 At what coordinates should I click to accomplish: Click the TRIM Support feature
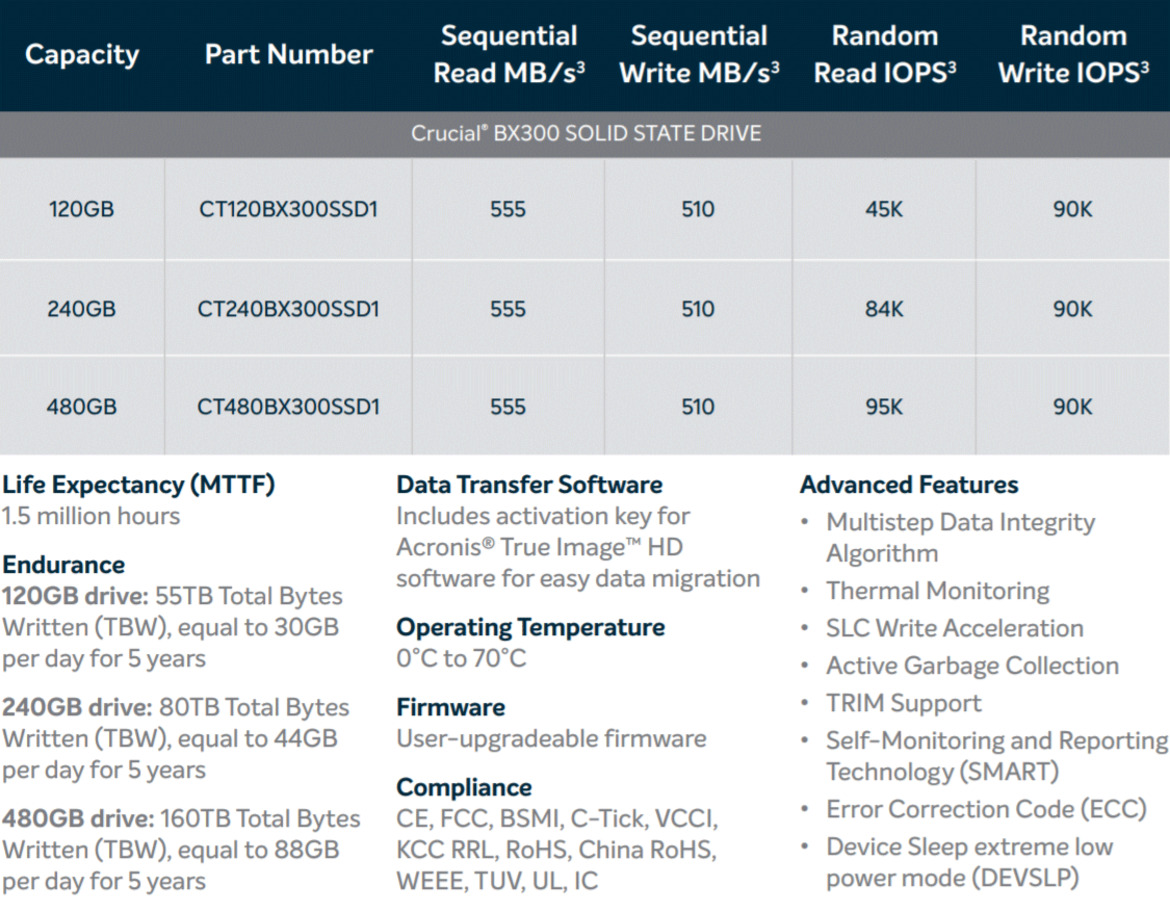[x=904, y=703]
